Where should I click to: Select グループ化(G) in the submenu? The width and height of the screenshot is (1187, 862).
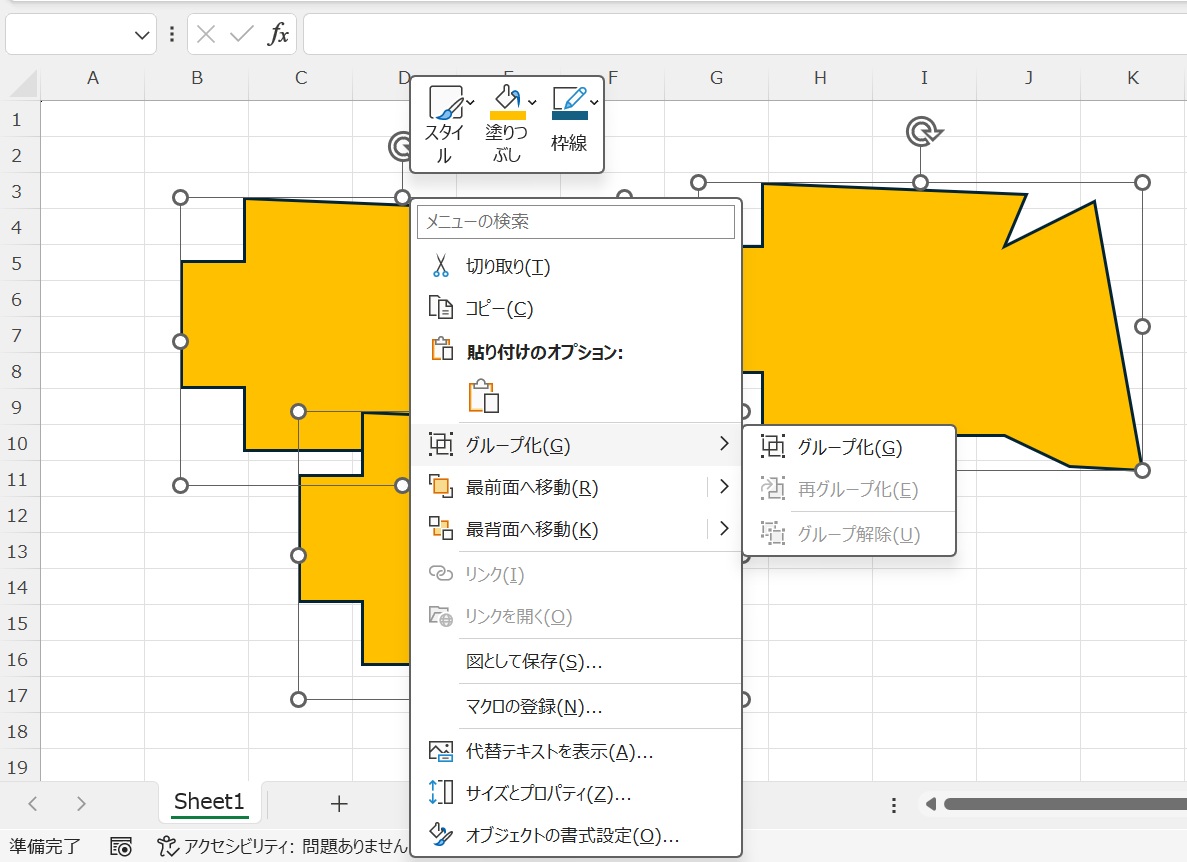[849, 447]
